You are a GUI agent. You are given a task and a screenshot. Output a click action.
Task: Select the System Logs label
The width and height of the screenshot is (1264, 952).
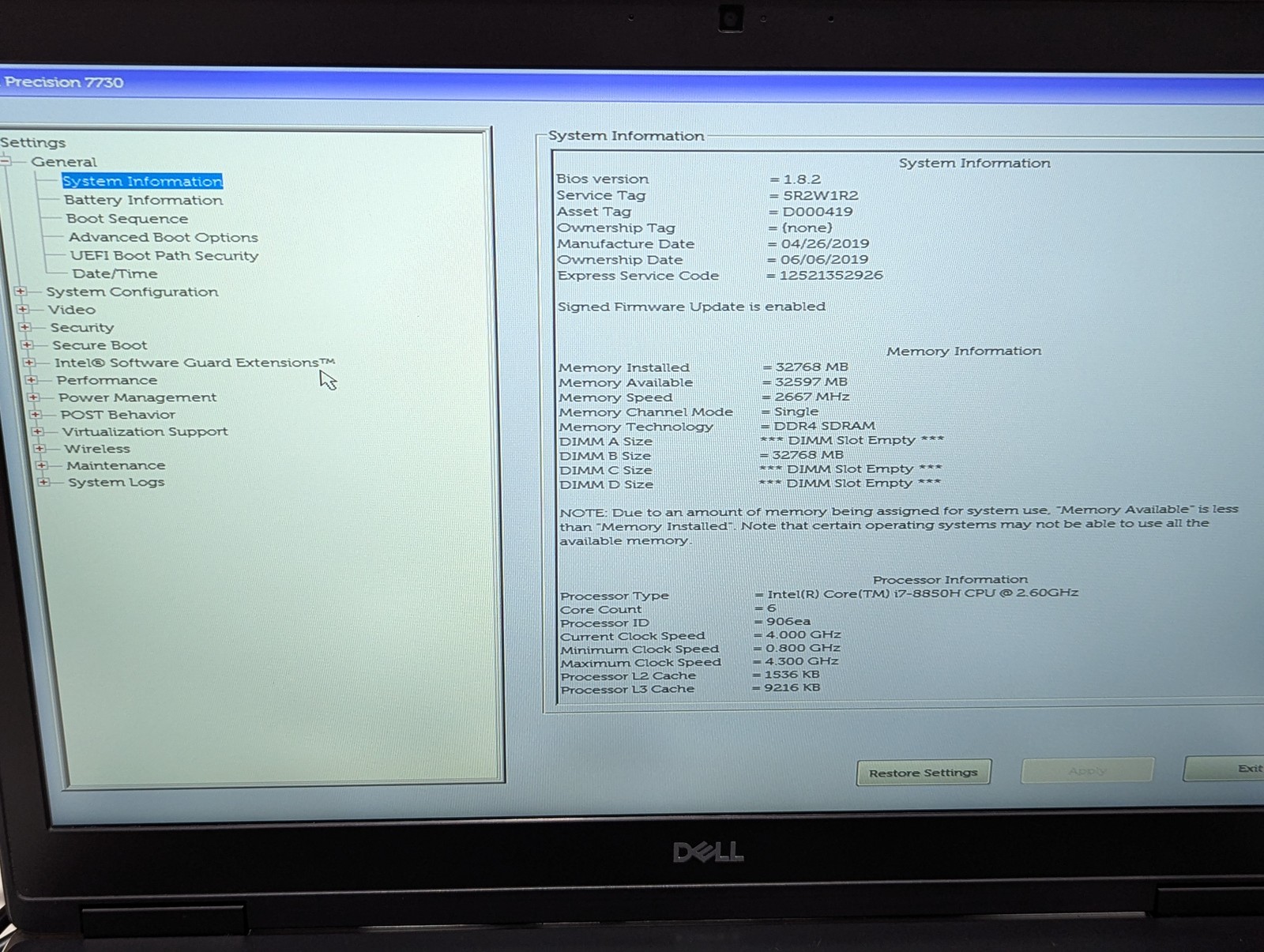(x=116, y=482)
